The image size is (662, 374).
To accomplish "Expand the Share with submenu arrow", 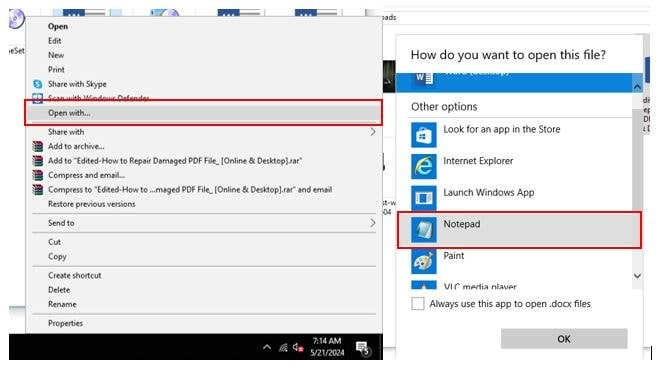I will point(372,132).
